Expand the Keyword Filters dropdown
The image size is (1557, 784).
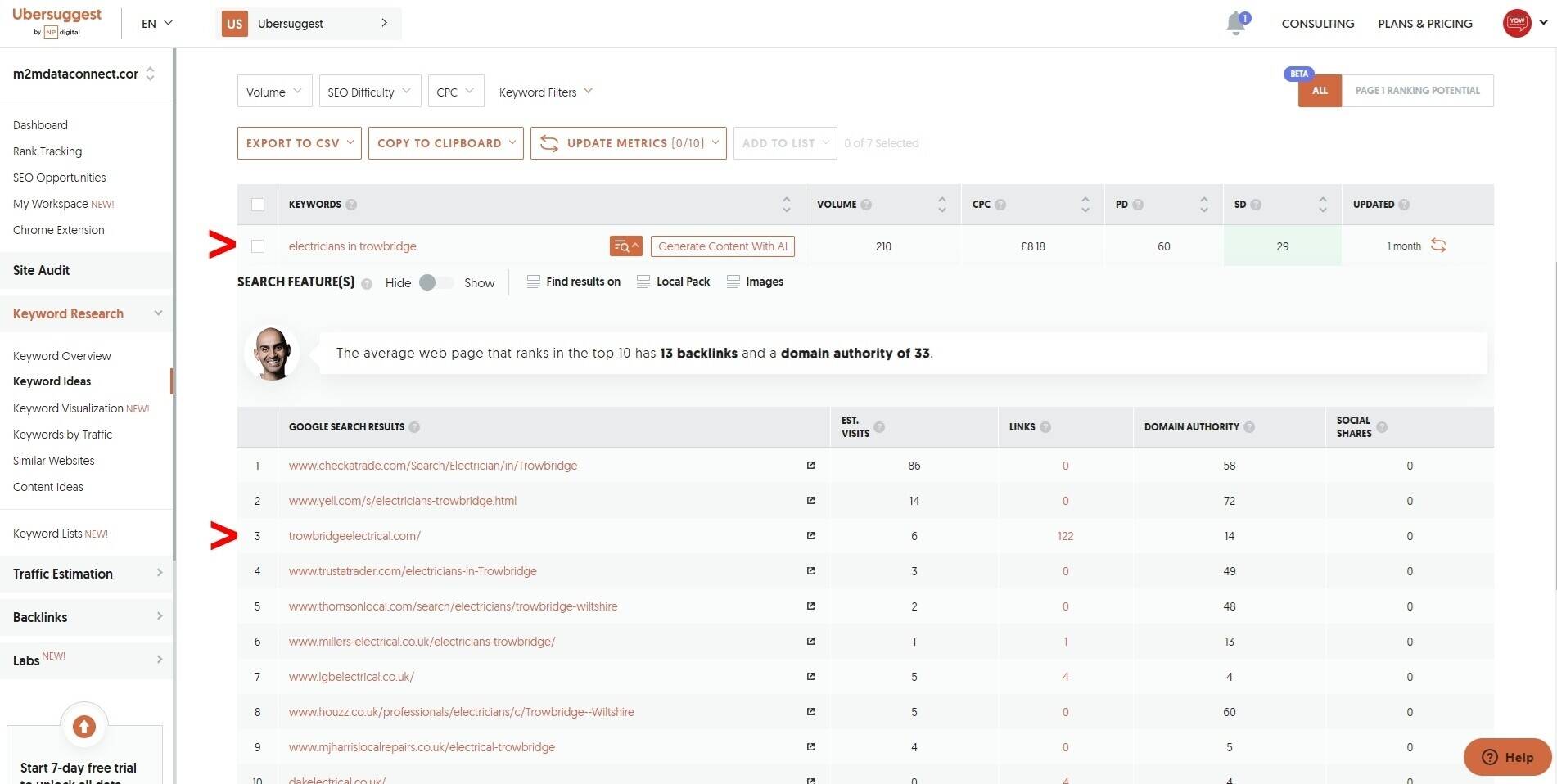545,92
